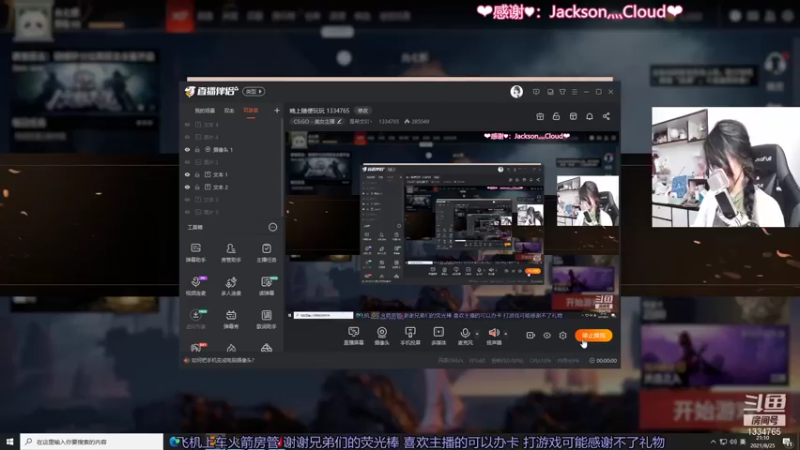The width and height of the screenshot is (800, 450).
Task: Hide the 文本 1 layer with its eye
Action: pyautogui.click(x=187, y=174)
